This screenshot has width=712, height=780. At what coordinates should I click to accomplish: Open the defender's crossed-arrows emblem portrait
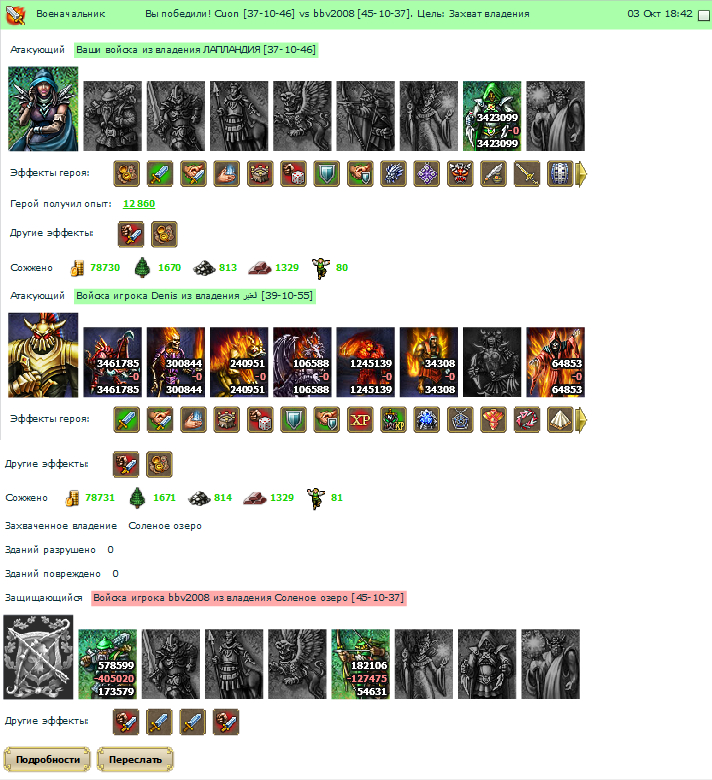point(38,657)
